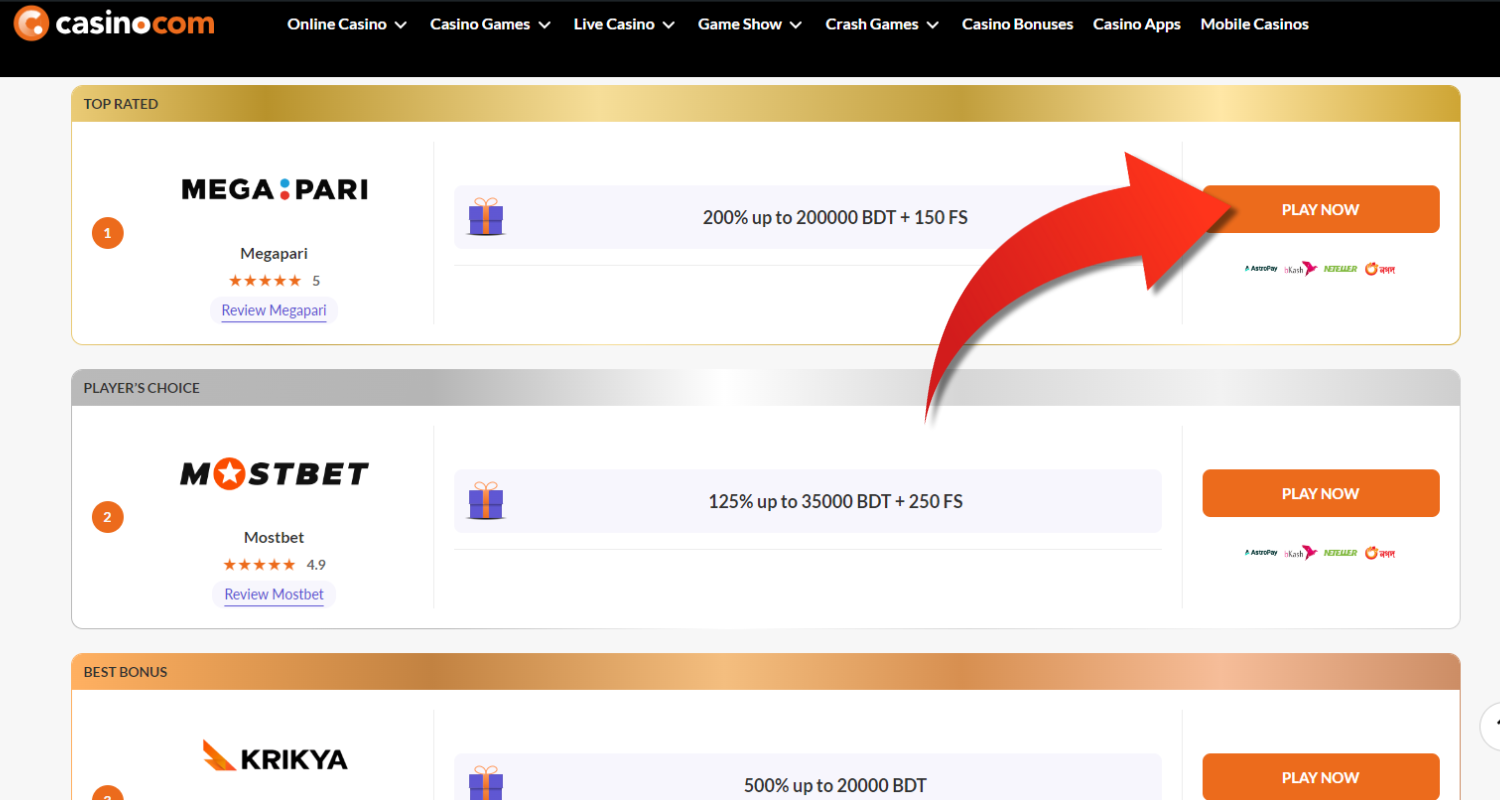The image size is (1500, 800).
Task: Click the Krikya logo
Action: click(x=274, y=756)
